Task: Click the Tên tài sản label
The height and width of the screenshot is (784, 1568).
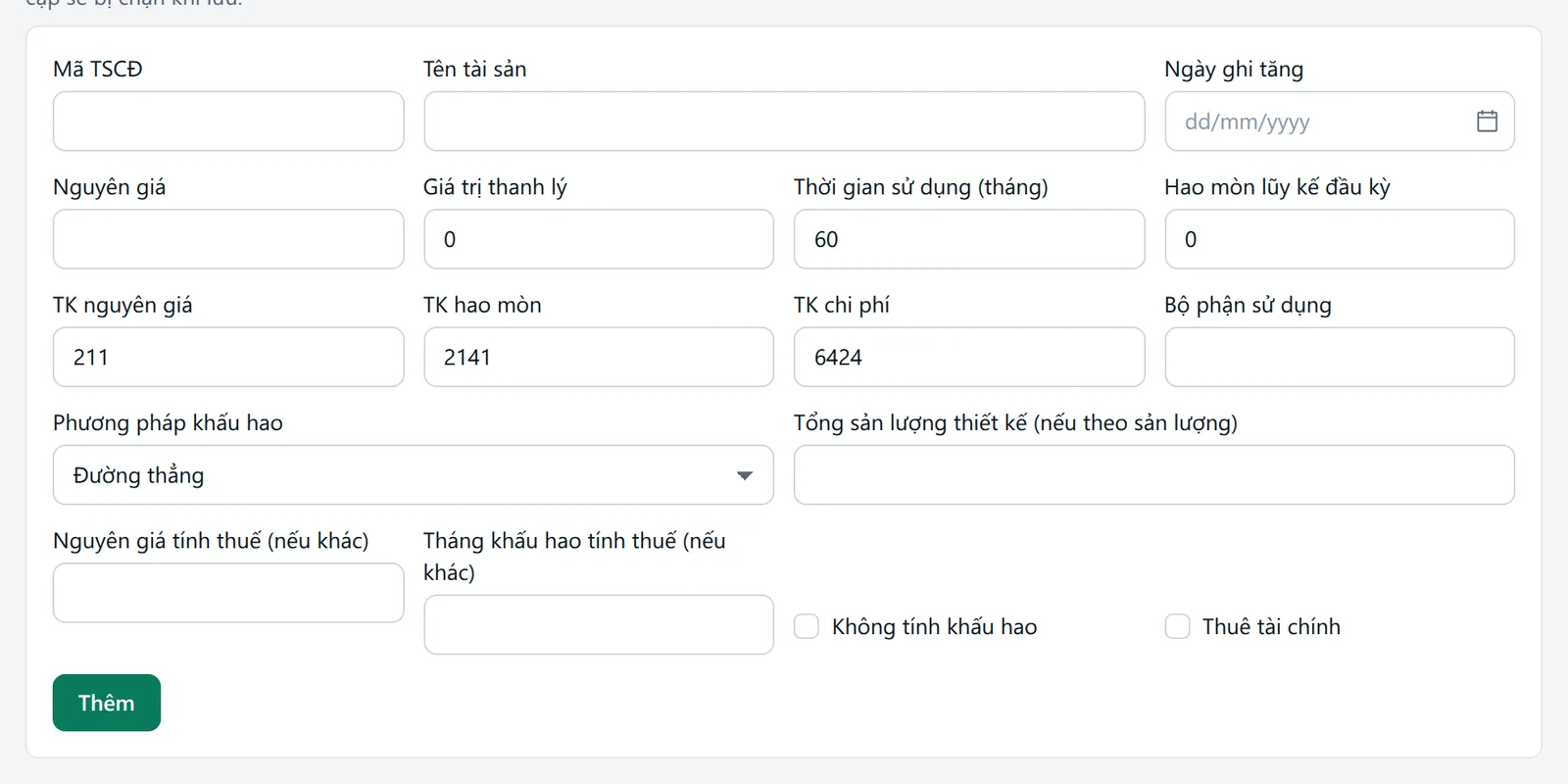Action: (x=474, y=69)
